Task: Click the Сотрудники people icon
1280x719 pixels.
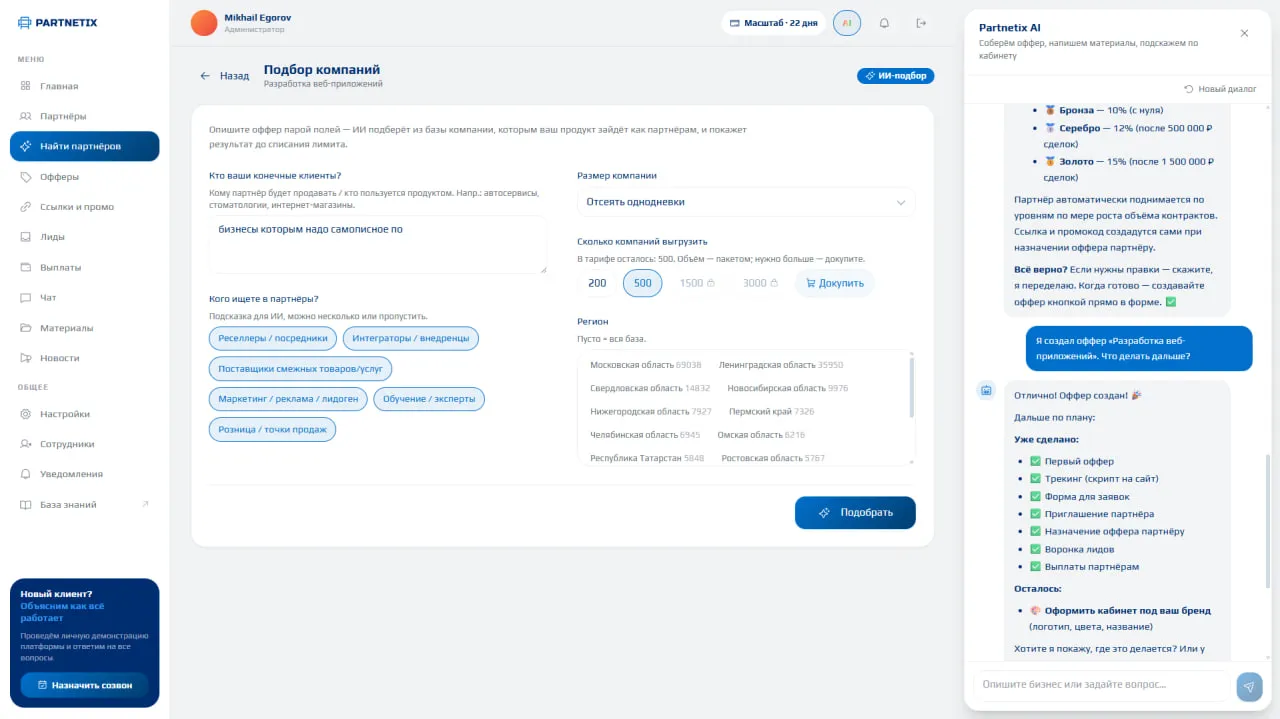Action: 26,444
